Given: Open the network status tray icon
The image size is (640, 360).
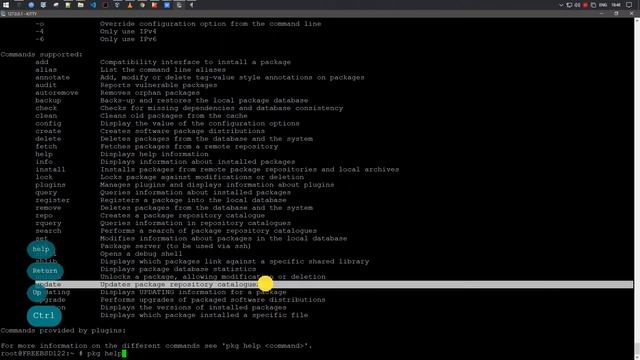Looking at the screenshot, I should click(569, 5).
